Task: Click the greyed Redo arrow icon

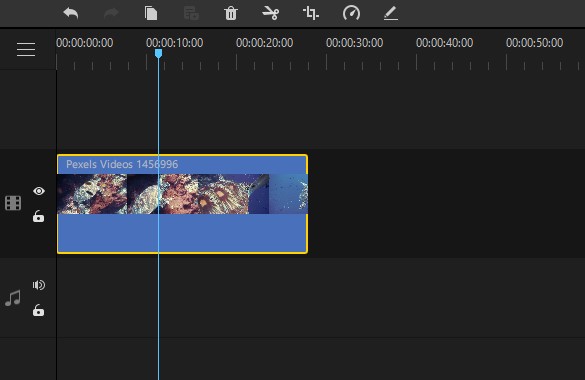Action: [111, 13]
